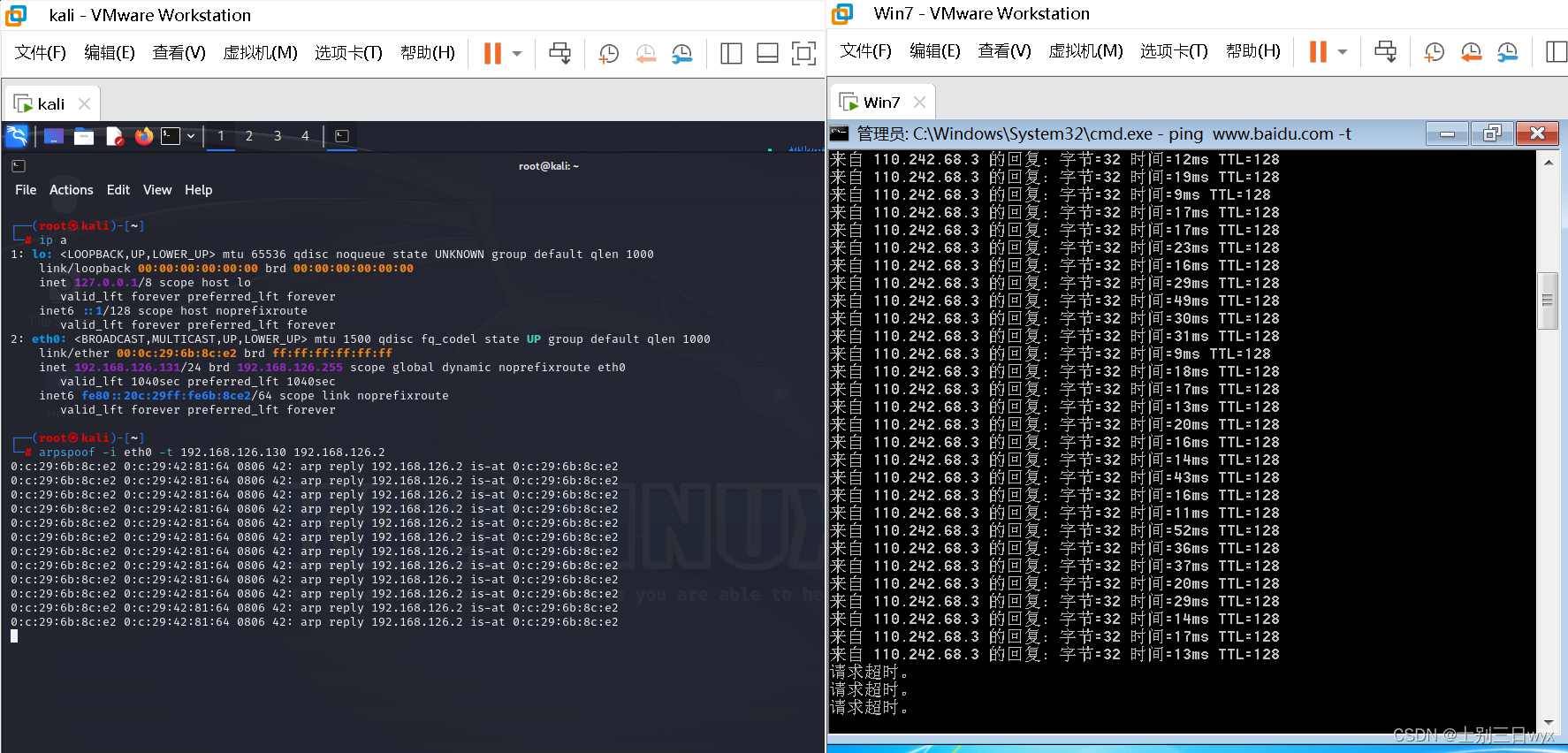Close the cmd.exe ping window
Viewport: 1568px width, 753px height.
pyautogui.click(x=1538, y=133)
